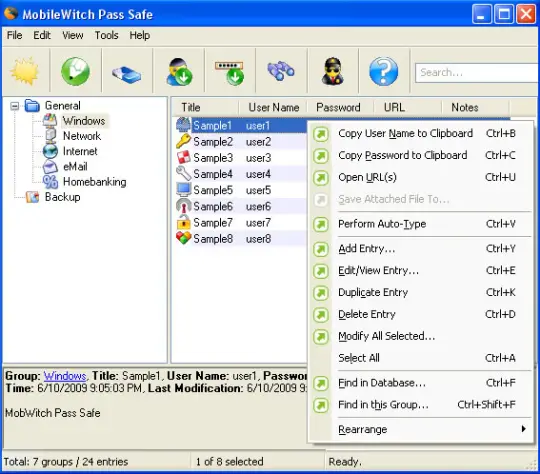Click the user with green arrow icon

coord(179,72)
